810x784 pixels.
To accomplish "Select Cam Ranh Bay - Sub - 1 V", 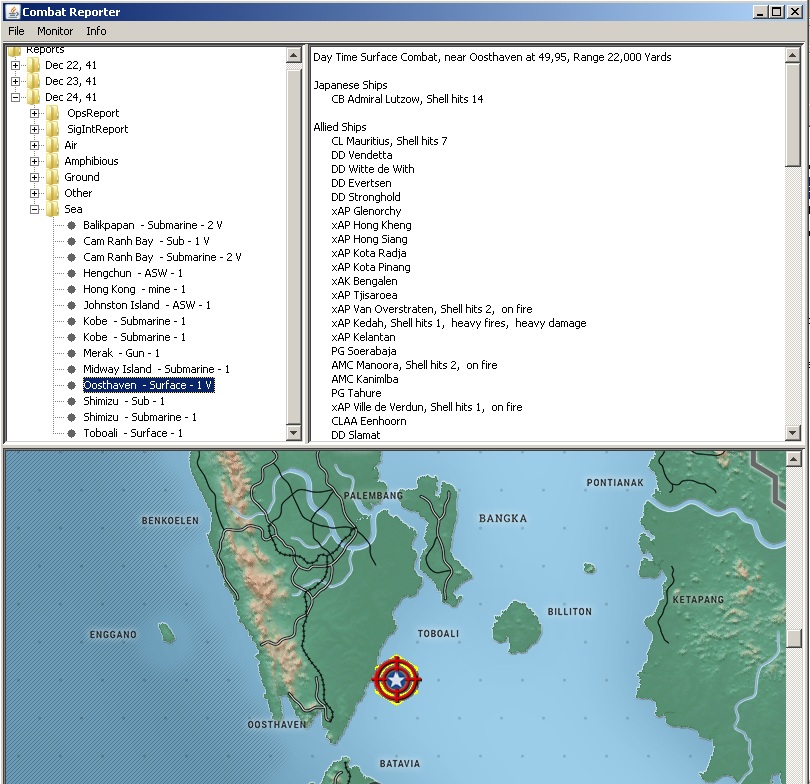I will [146, 241].
